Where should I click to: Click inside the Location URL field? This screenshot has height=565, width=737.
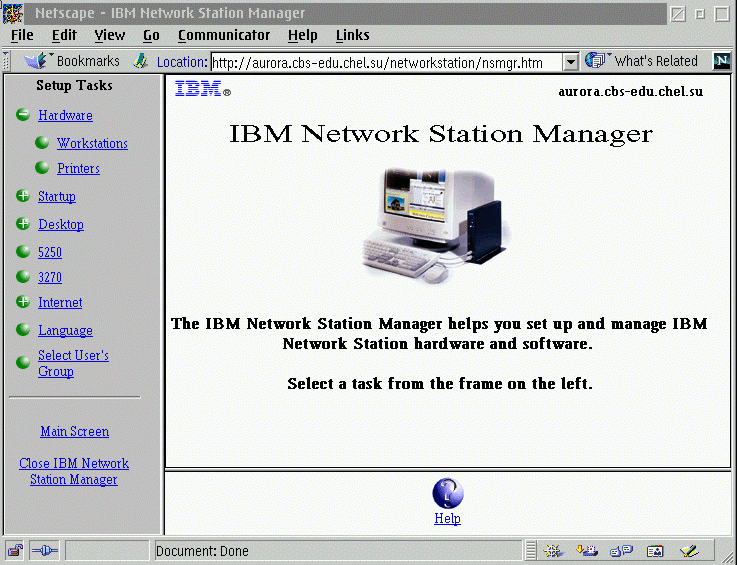[x=386, y=62]
